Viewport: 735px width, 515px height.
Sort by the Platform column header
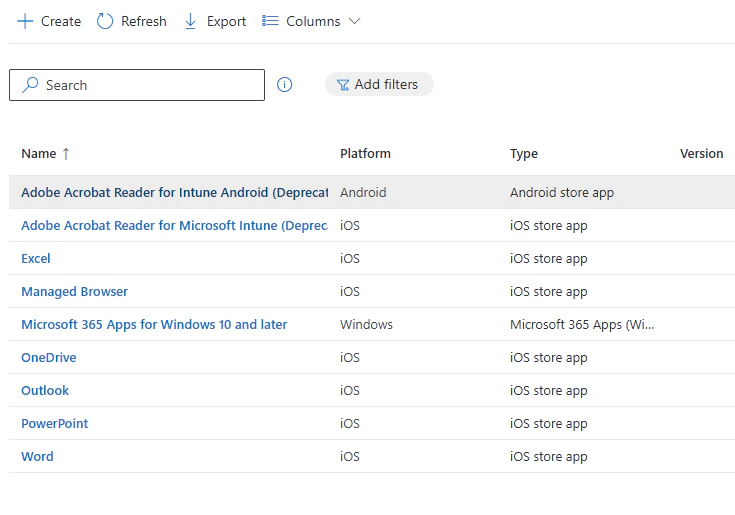point(365,154)
